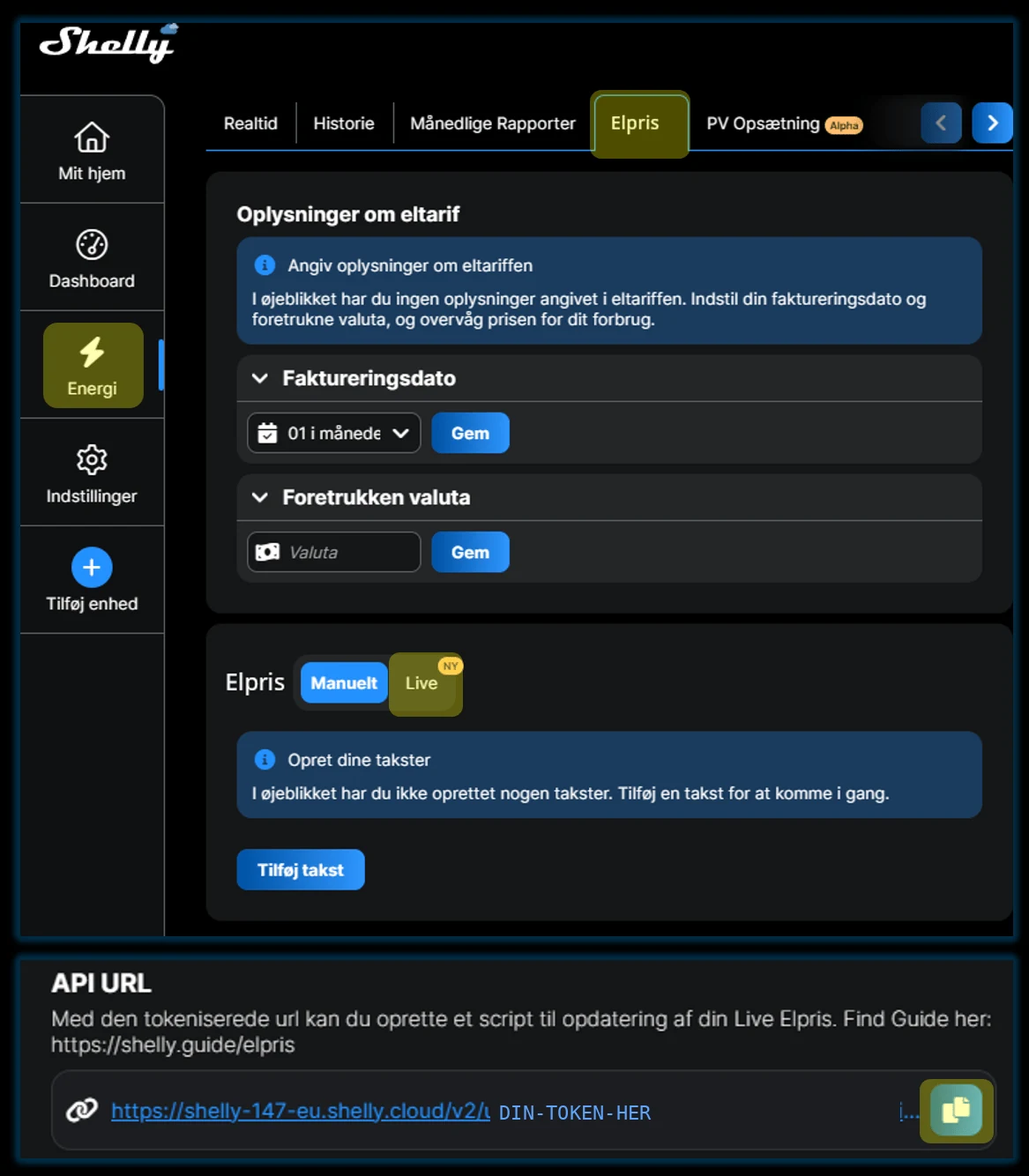Open the Månedlige Rapporter tab
Screen dimensions: 1029x1176
493,123
